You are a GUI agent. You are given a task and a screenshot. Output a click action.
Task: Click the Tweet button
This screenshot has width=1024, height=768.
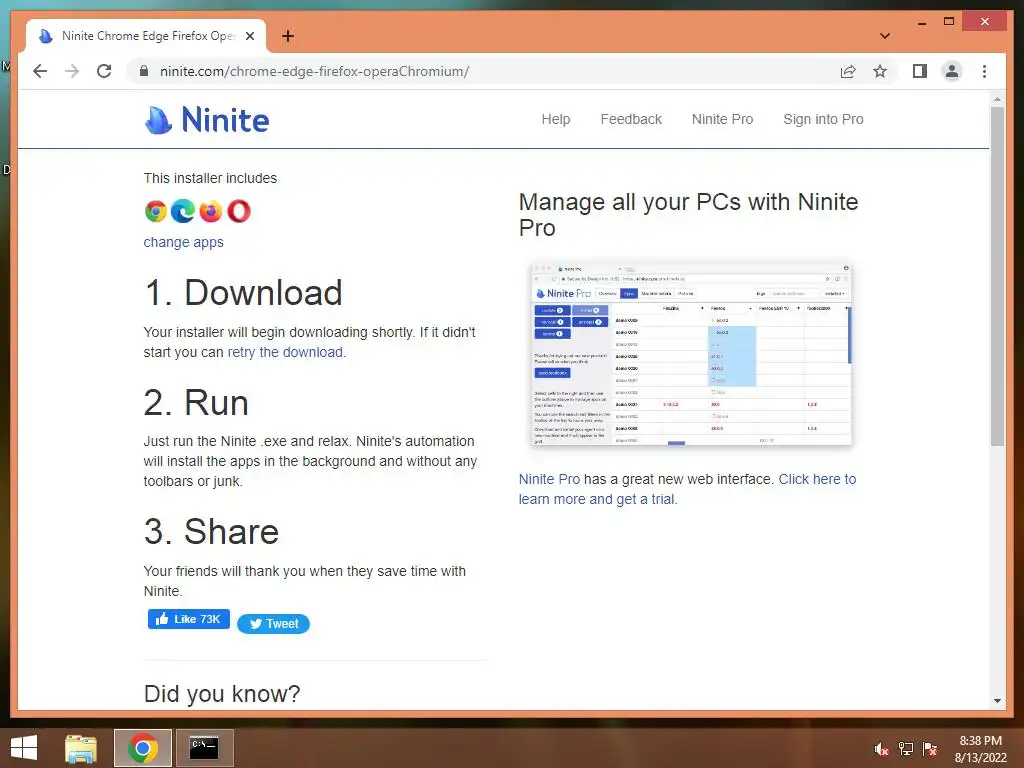pos(274,624)
